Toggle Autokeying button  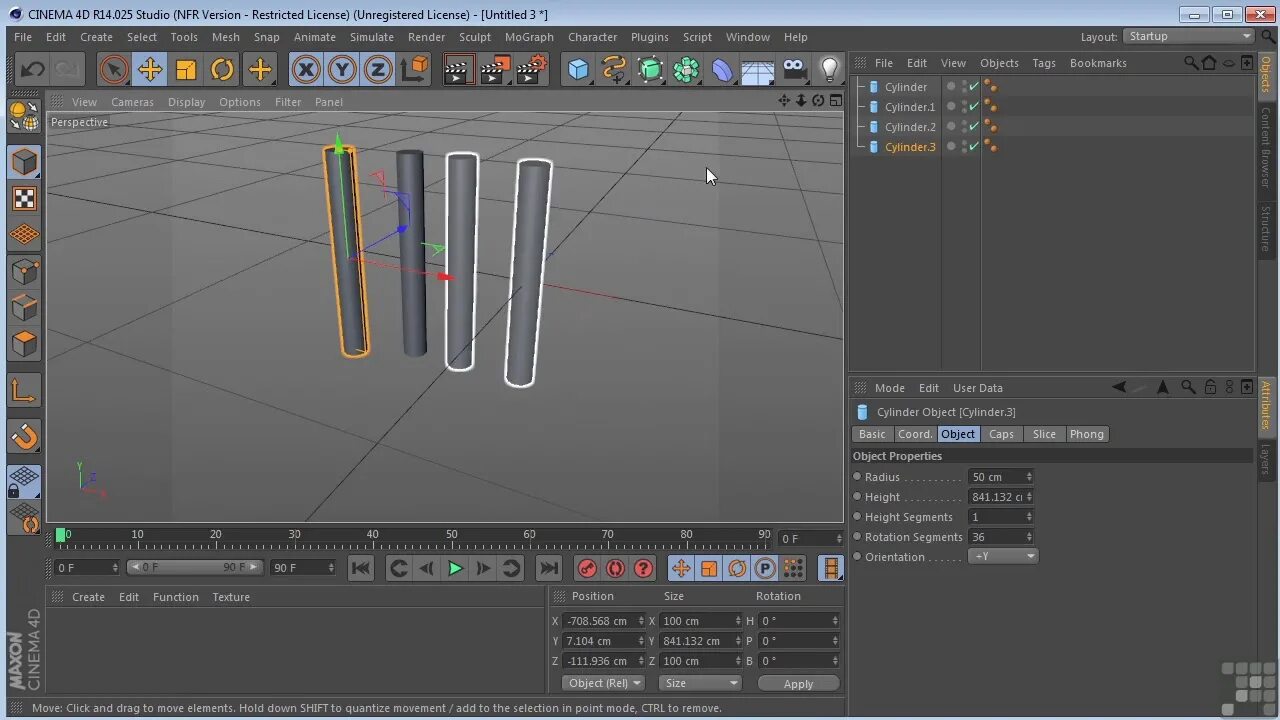click(615, 568)
